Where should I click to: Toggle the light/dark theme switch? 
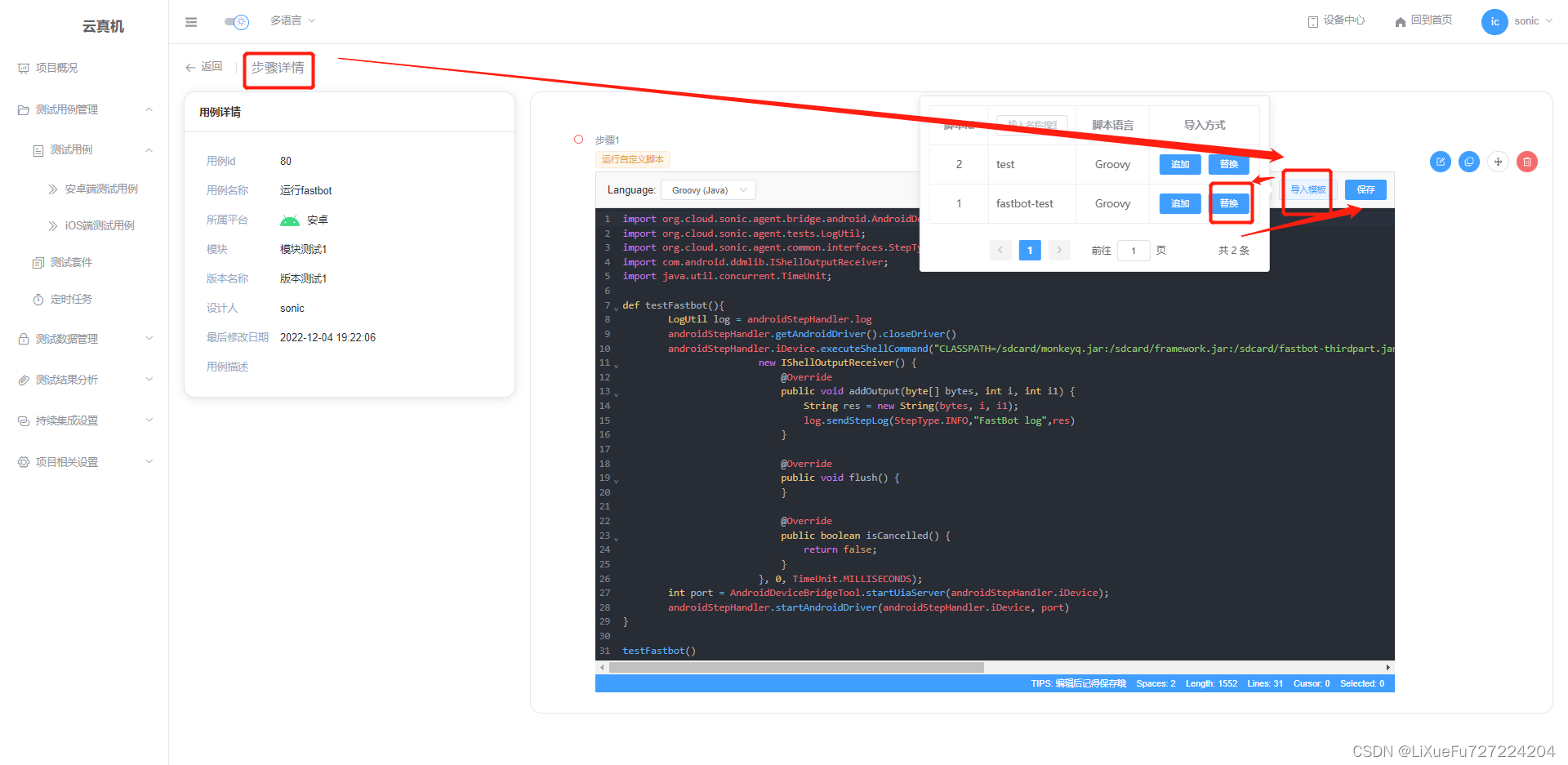tap(237, 22)
